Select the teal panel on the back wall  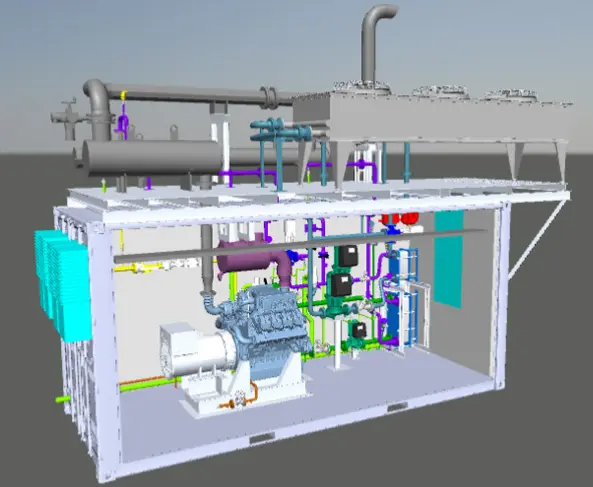point(449,259)
